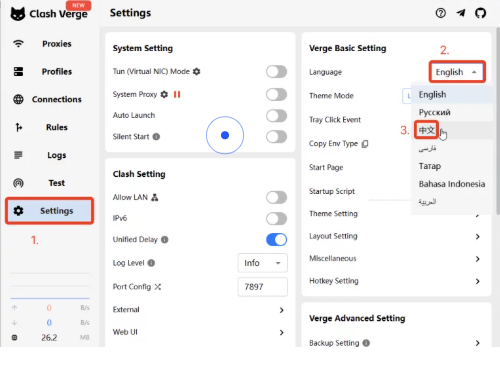This screenshot has width=500, height=365.
Task: Expand the Backup Setting row
Action: coord(396,343)
